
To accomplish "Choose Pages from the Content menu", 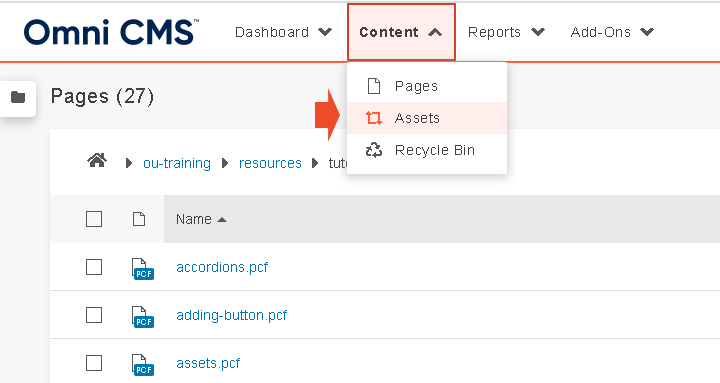I will point(427,86).
